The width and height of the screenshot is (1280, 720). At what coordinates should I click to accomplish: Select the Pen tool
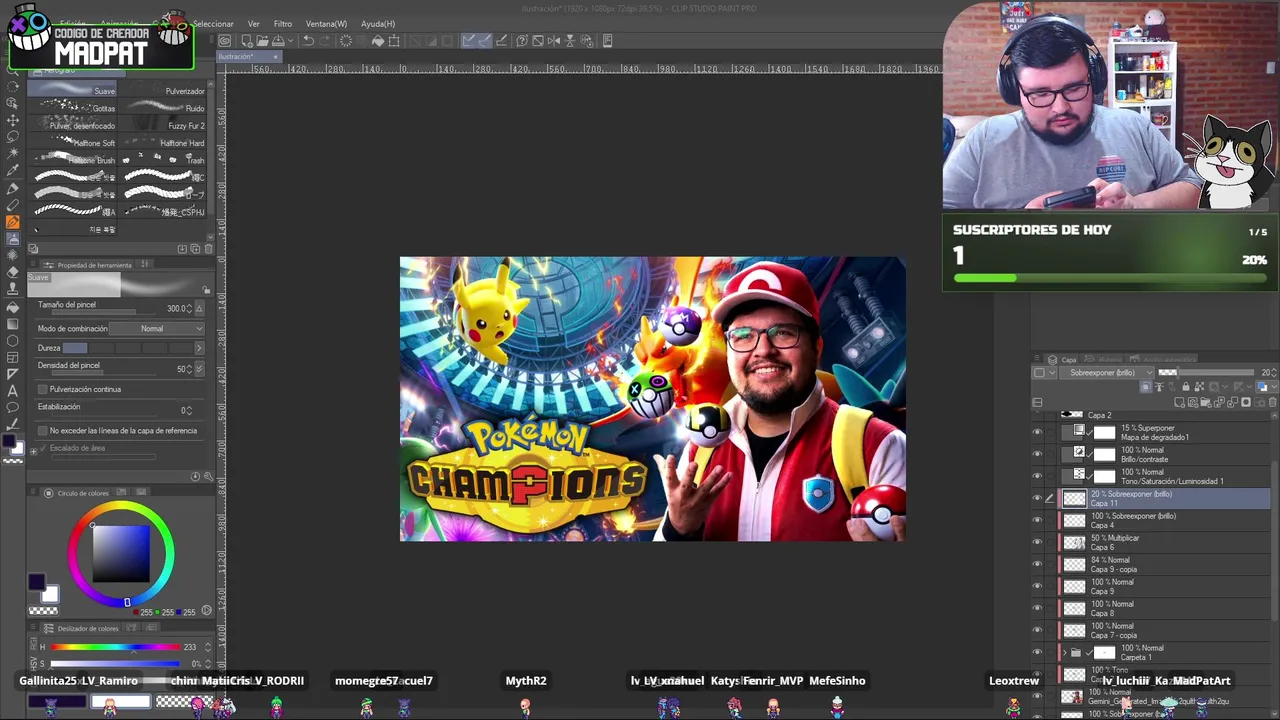click(13, 187)
